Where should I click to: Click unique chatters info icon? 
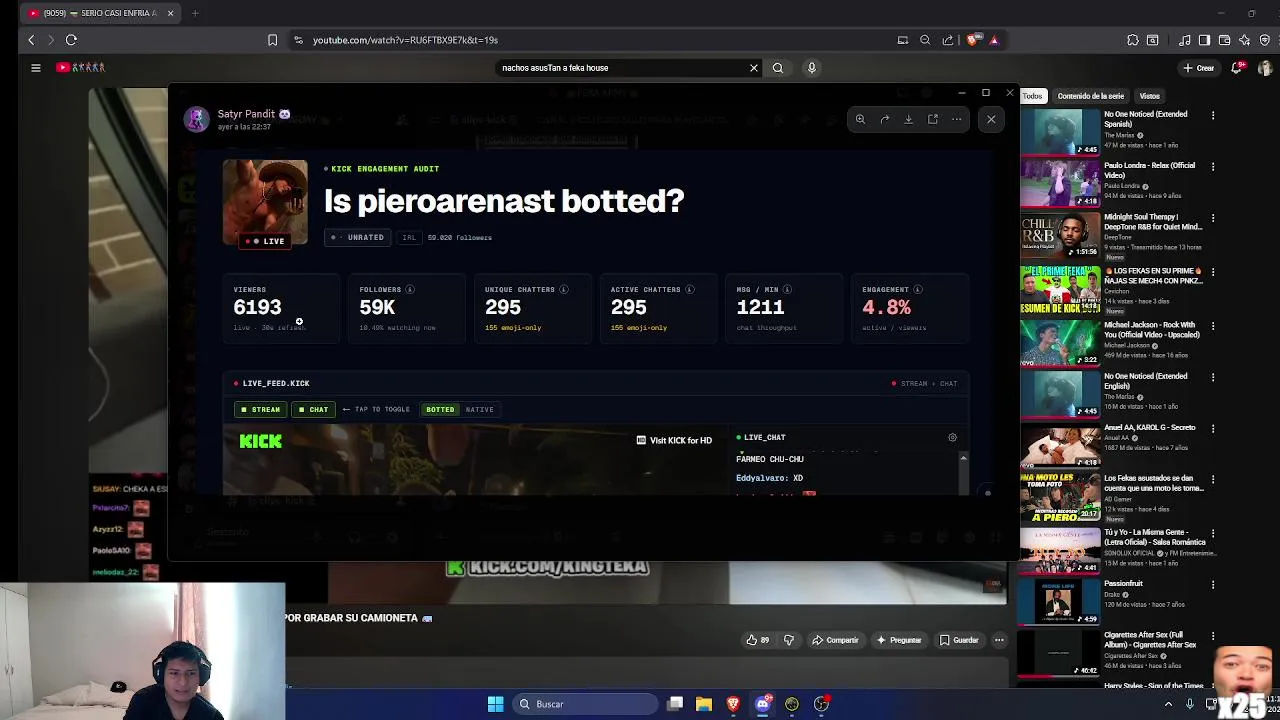[x=564, y=290]
